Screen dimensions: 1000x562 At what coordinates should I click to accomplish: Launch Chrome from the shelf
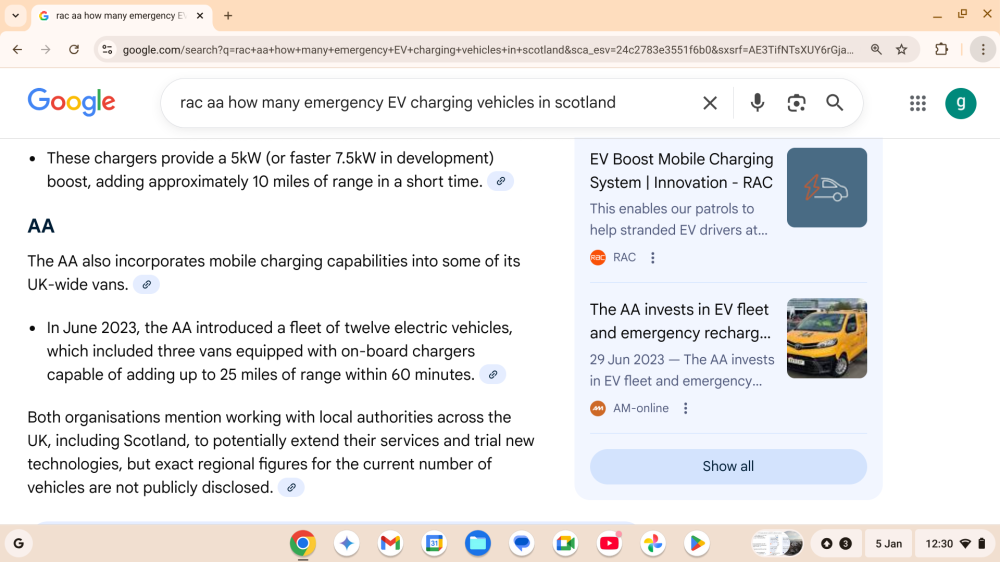(303, 544)
